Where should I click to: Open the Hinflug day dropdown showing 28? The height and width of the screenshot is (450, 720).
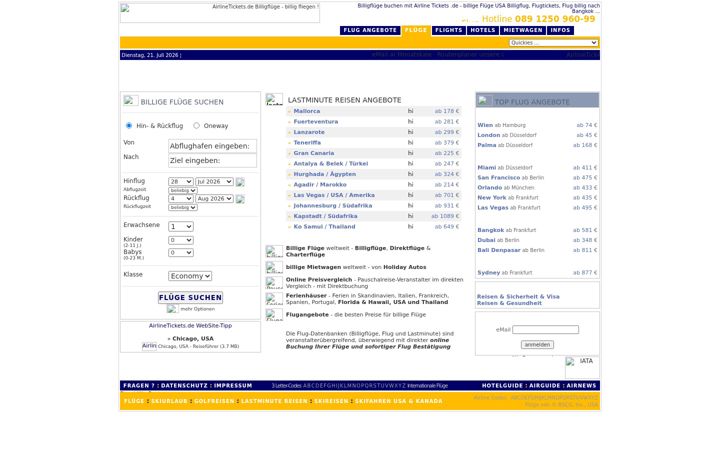tap(180, 182)
